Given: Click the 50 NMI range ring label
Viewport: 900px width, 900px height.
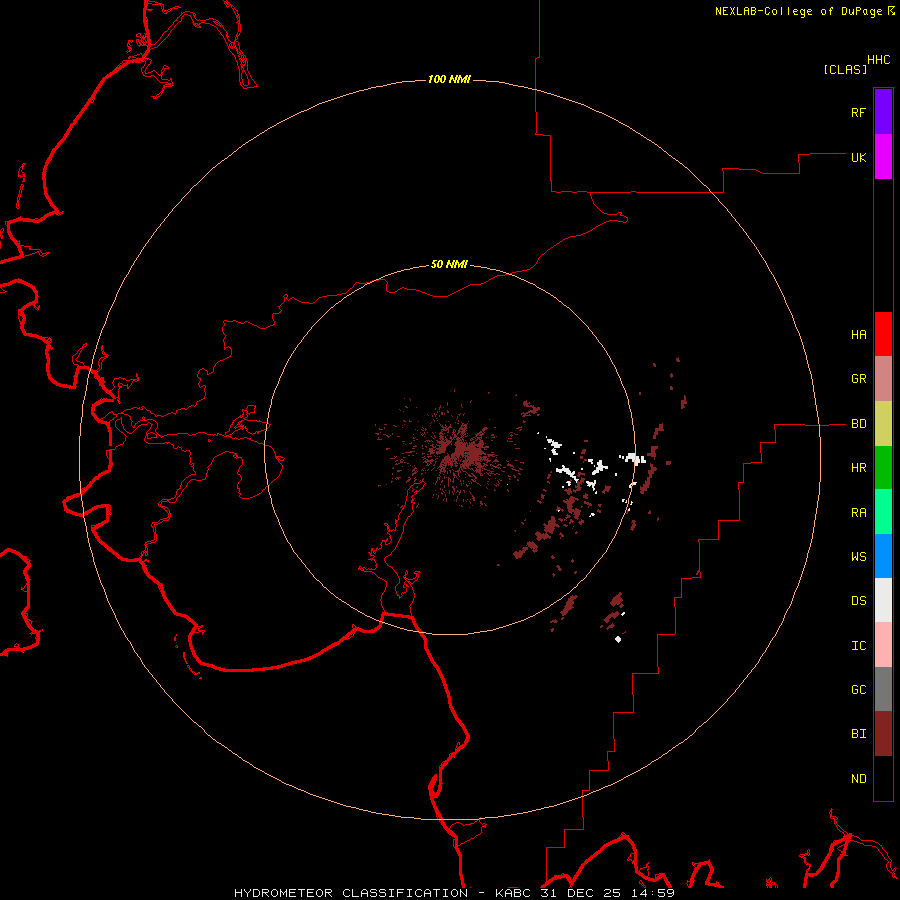Looking at the screenshot, I should coord(449,264).
